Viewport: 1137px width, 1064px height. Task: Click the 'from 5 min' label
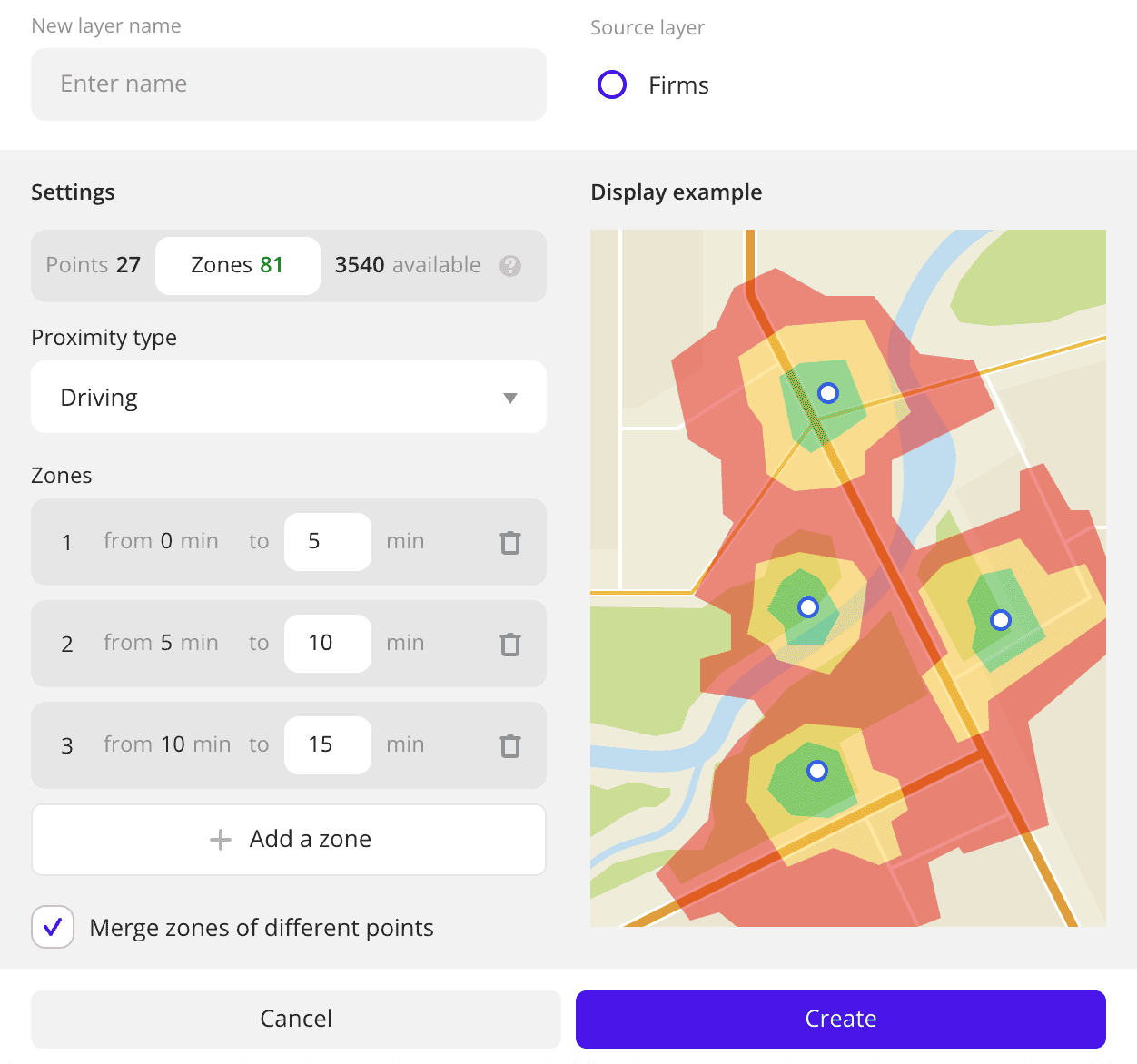tap(161, 643)
